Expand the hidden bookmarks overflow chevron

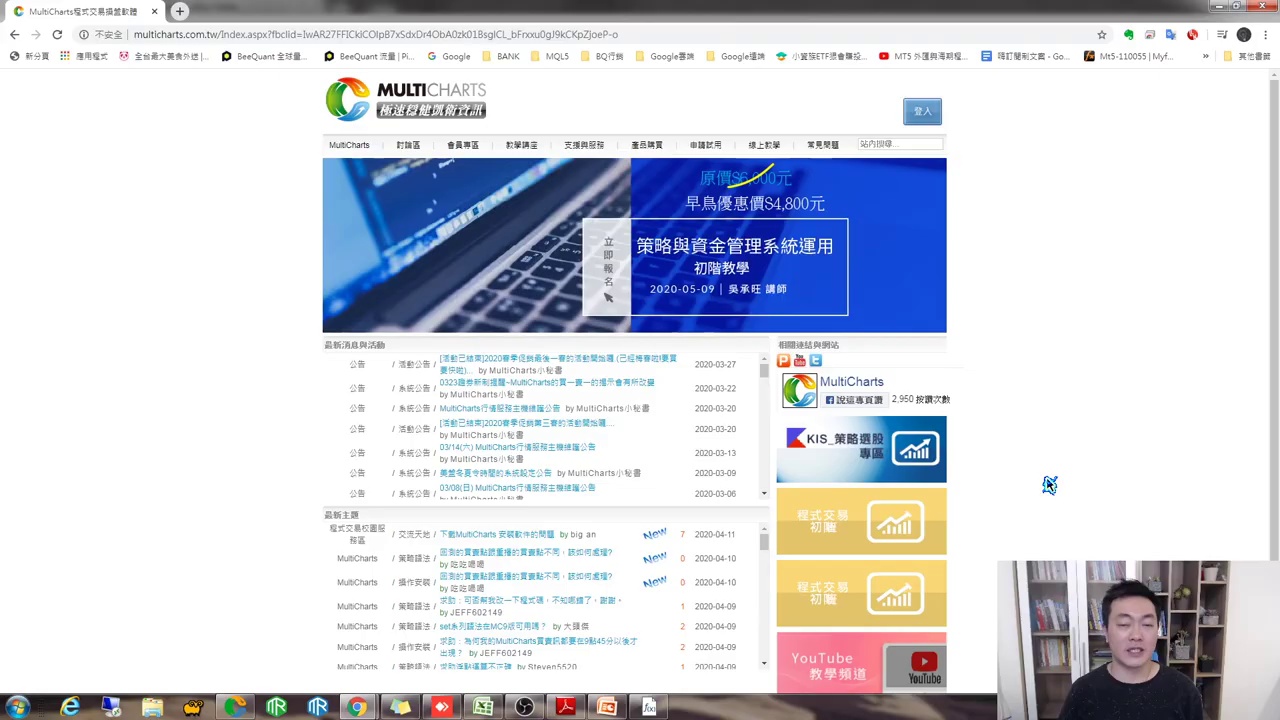point(1205,56)
